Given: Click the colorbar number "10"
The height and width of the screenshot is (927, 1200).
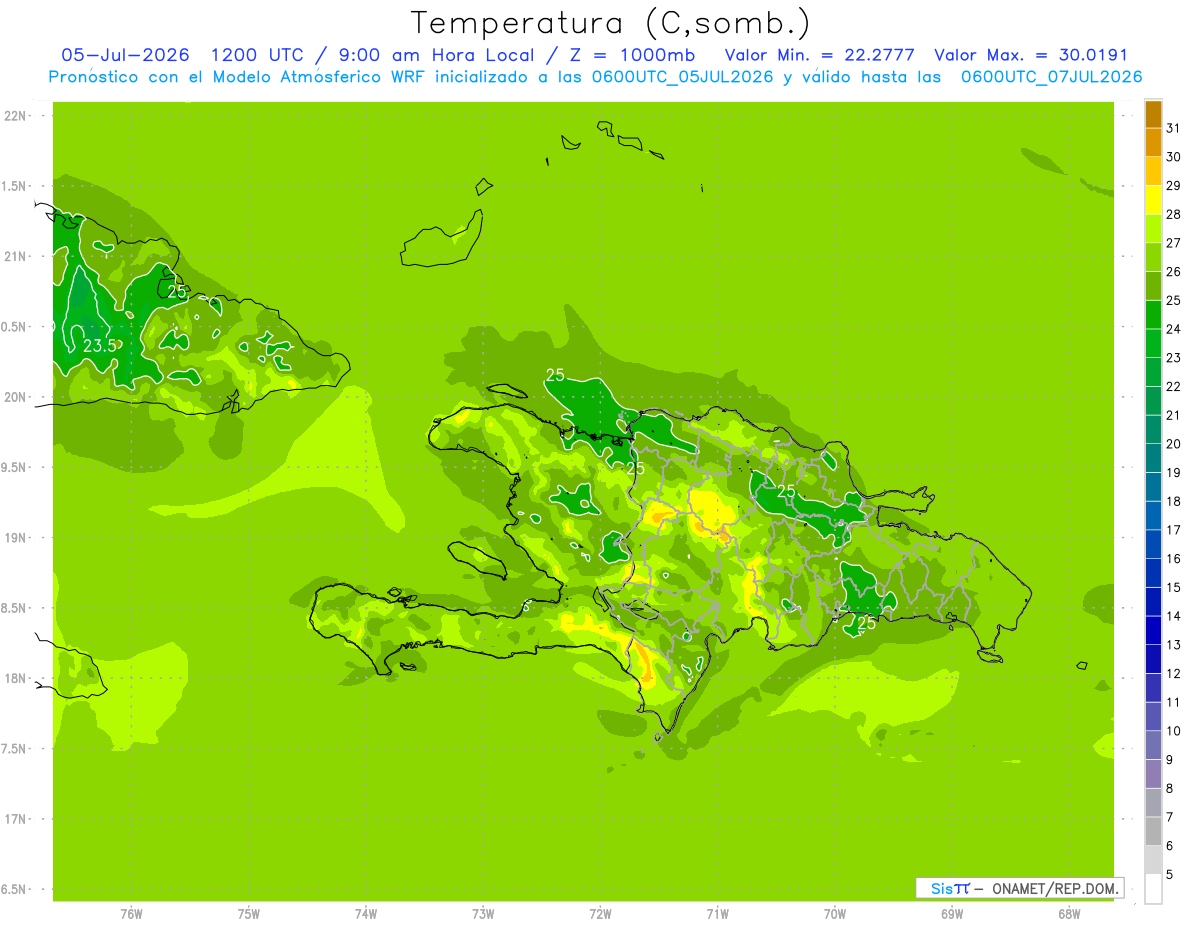Looking at the screenshot, I should 1173,731.
